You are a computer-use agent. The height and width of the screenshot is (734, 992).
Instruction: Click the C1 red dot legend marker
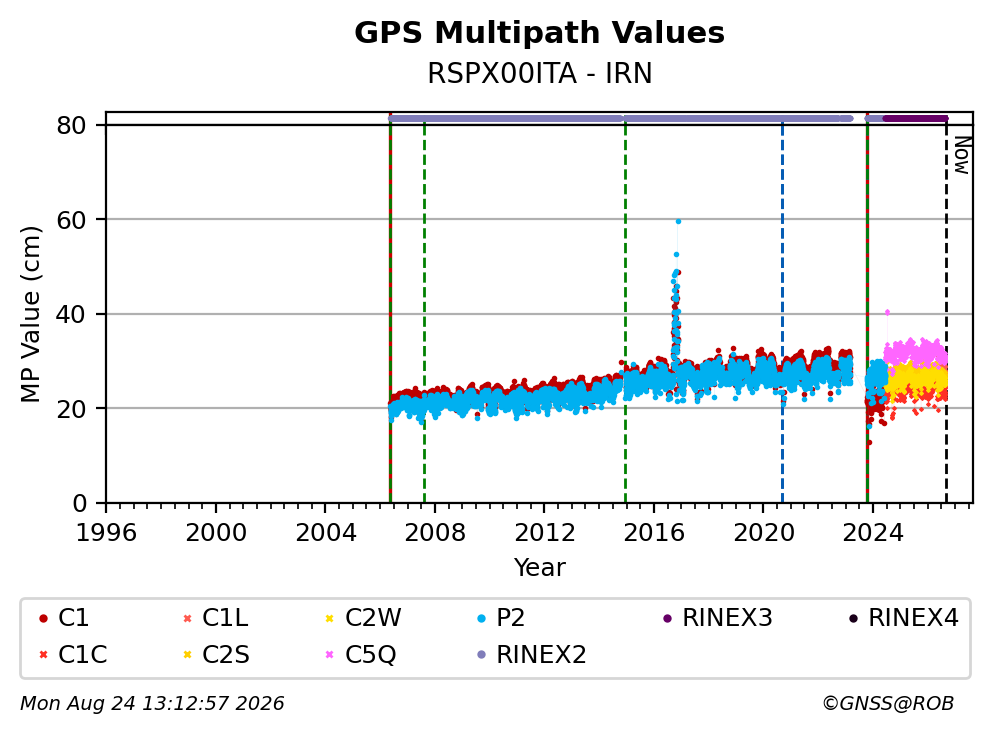coord(43,618)
